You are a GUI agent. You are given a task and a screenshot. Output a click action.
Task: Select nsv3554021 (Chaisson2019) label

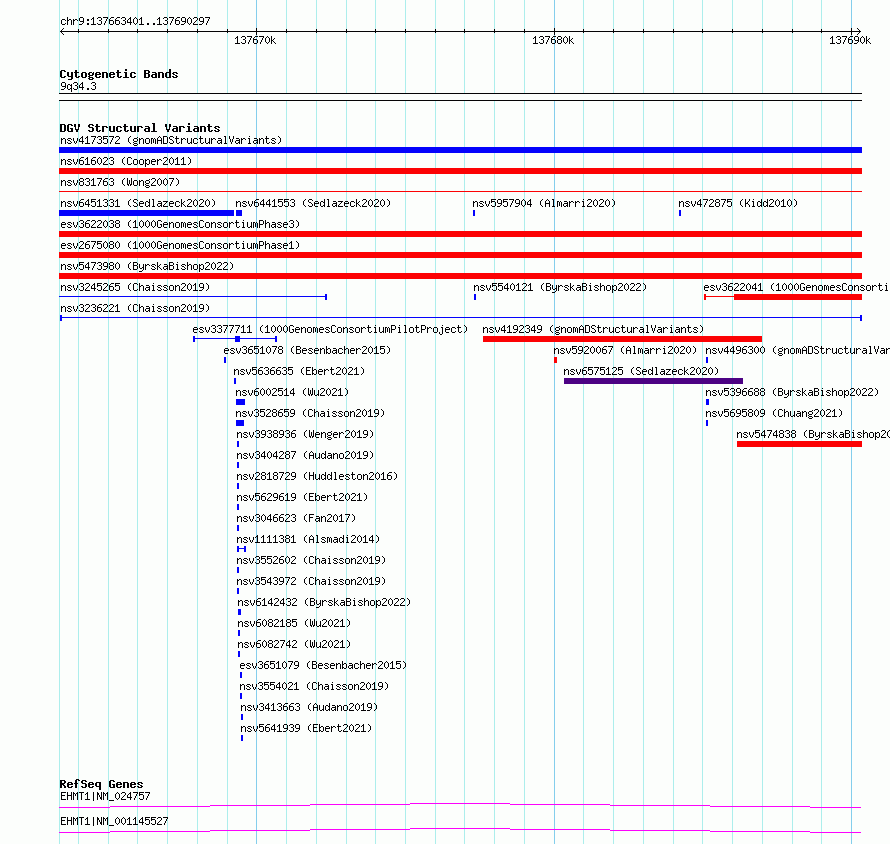[314, 686]
